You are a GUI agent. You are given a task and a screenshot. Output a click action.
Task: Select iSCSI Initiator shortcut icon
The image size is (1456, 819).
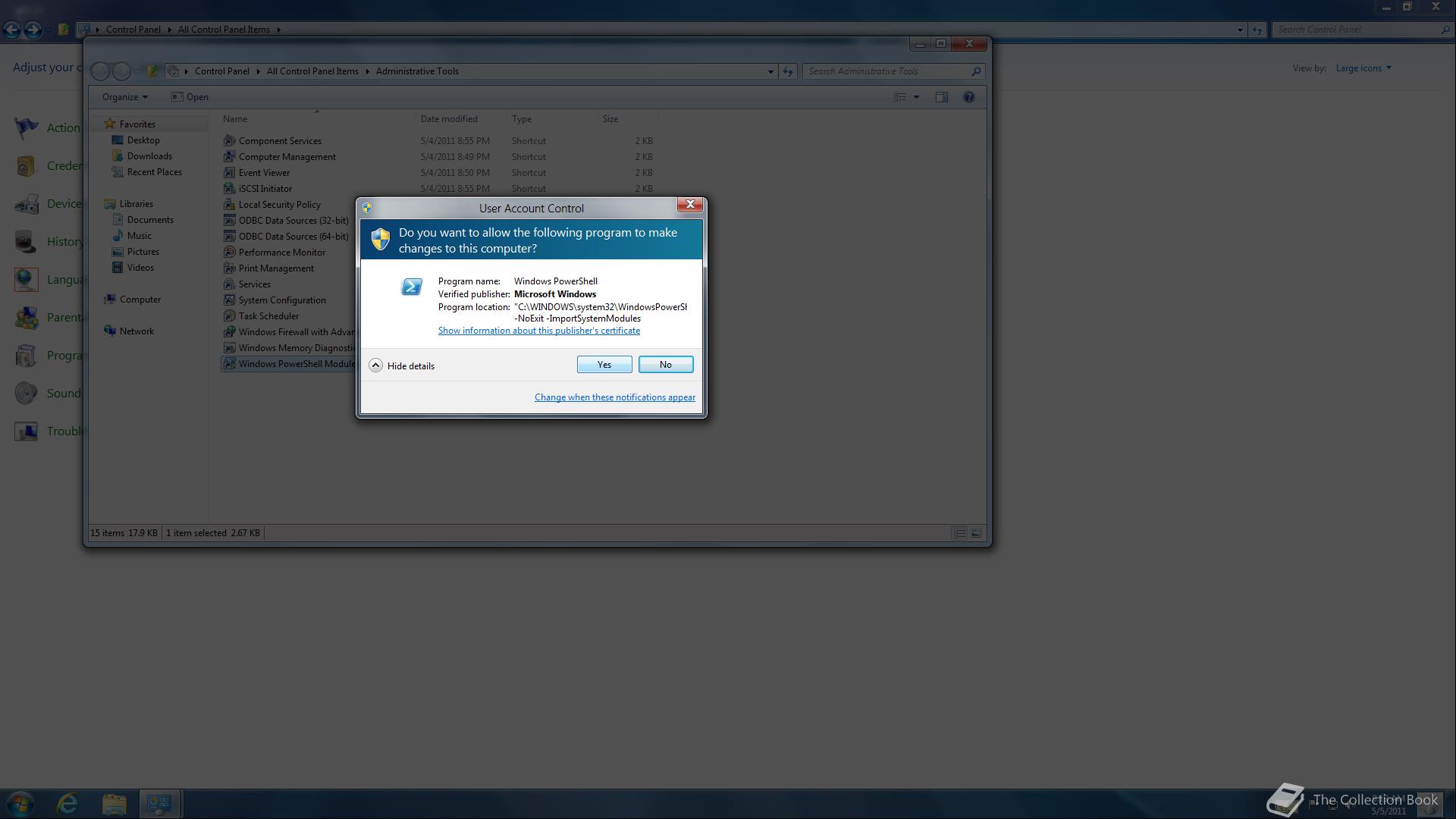(229, 189)
